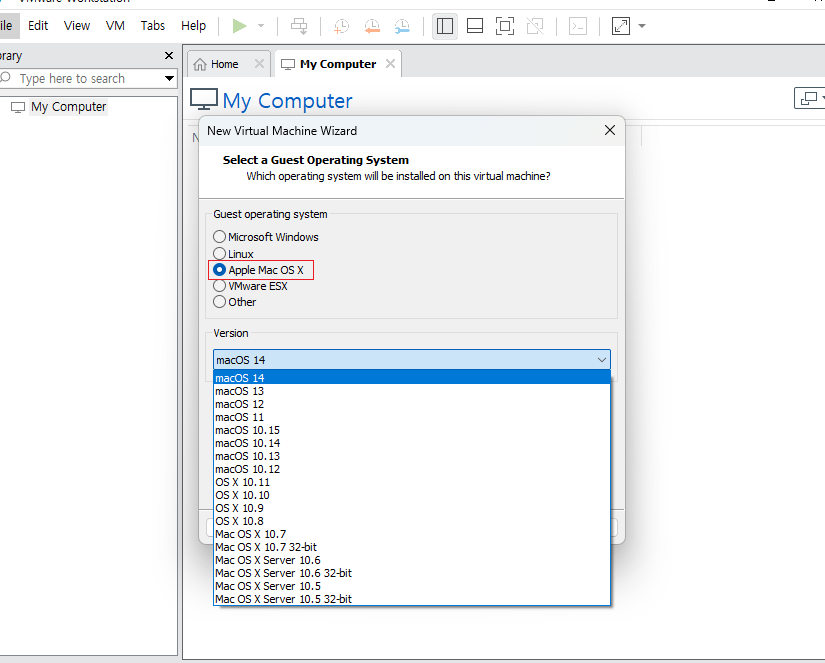Open the VM menu
Screen dimensions: 825x663
pyautogui.click(x=115, y=25)
